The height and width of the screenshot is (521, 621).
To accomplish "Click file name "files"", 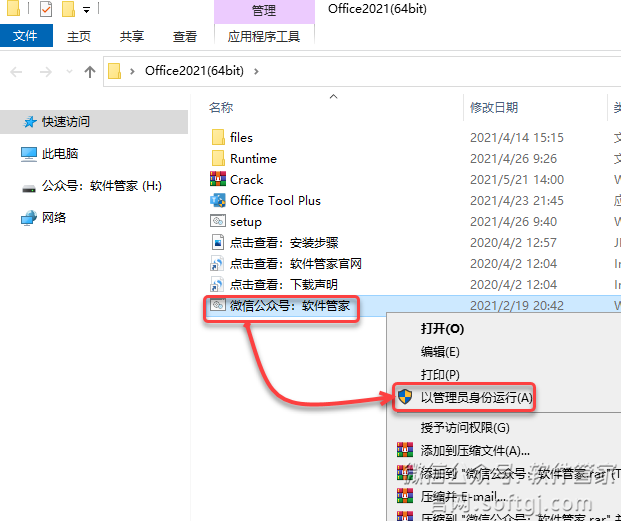I will 241,137.
